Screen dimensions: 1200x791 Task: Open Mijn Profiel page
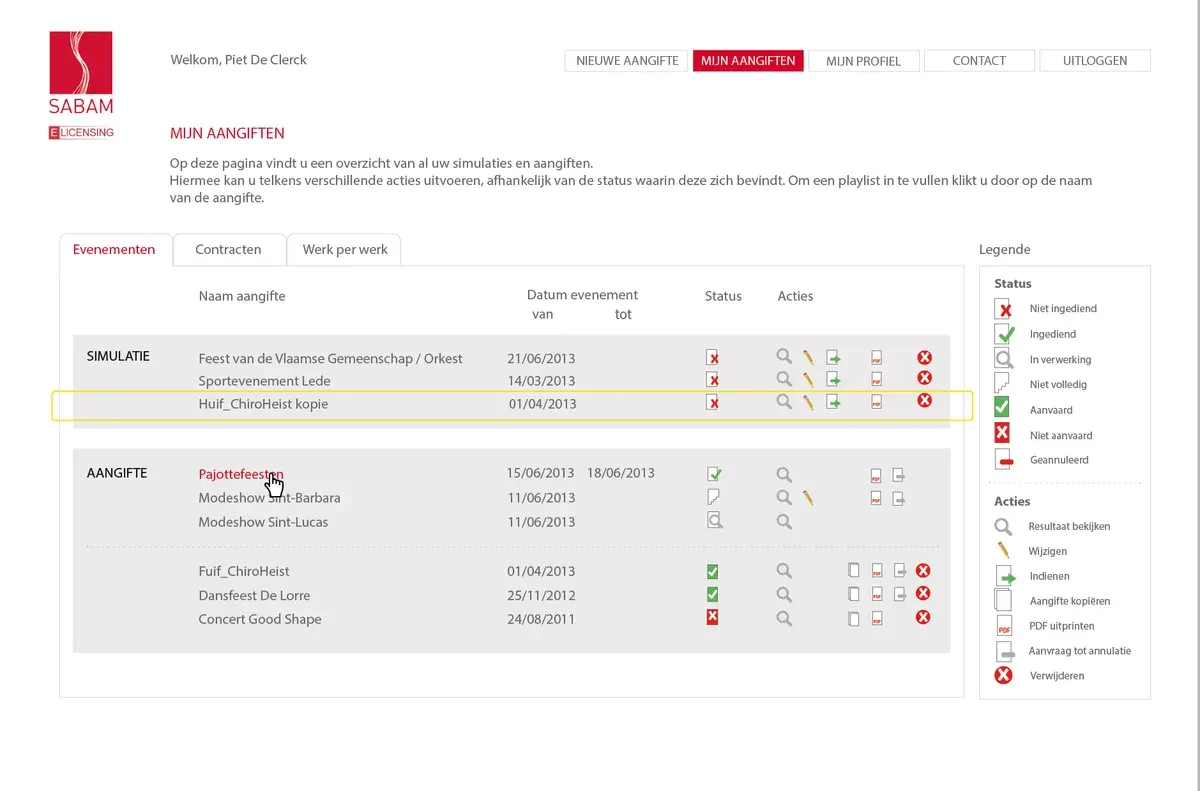click(863, 60)
